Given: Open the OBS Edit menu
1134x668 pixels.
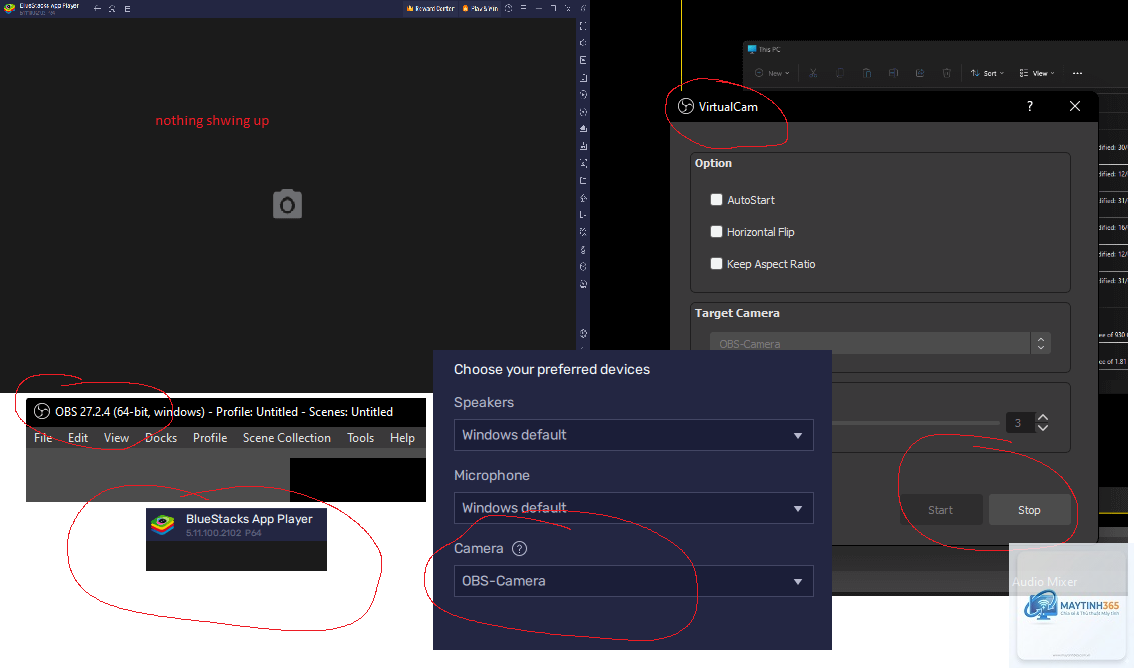Looking at the screenshot, I should (77, 437).
